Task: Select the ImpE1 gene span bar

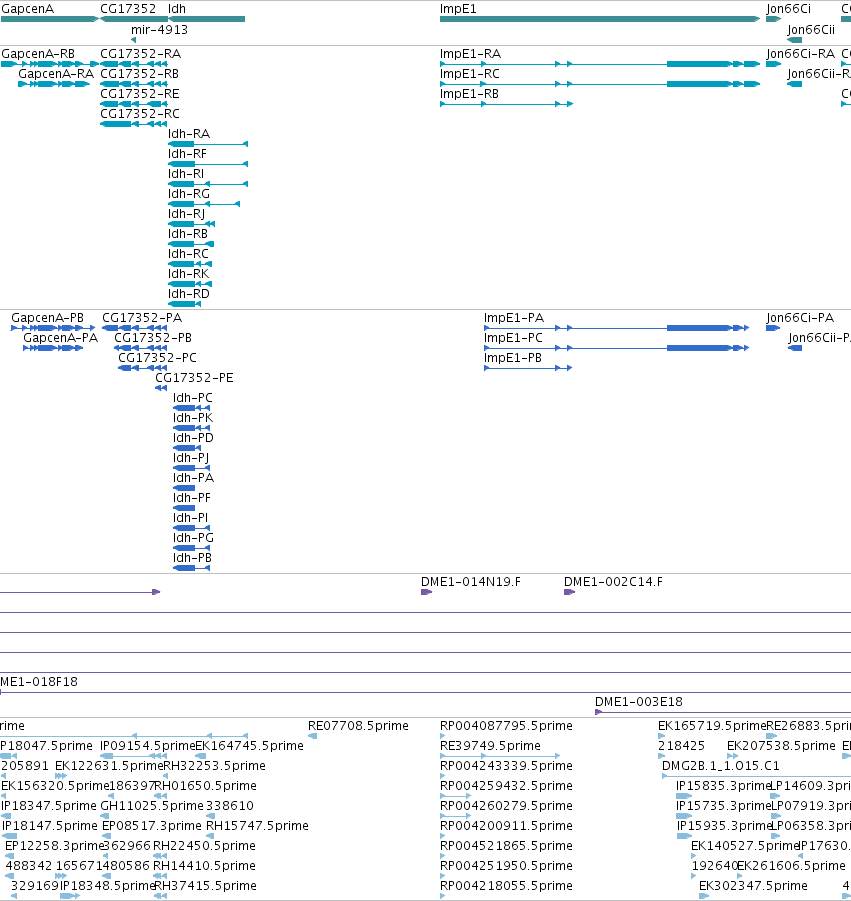Action: (600, 19)
